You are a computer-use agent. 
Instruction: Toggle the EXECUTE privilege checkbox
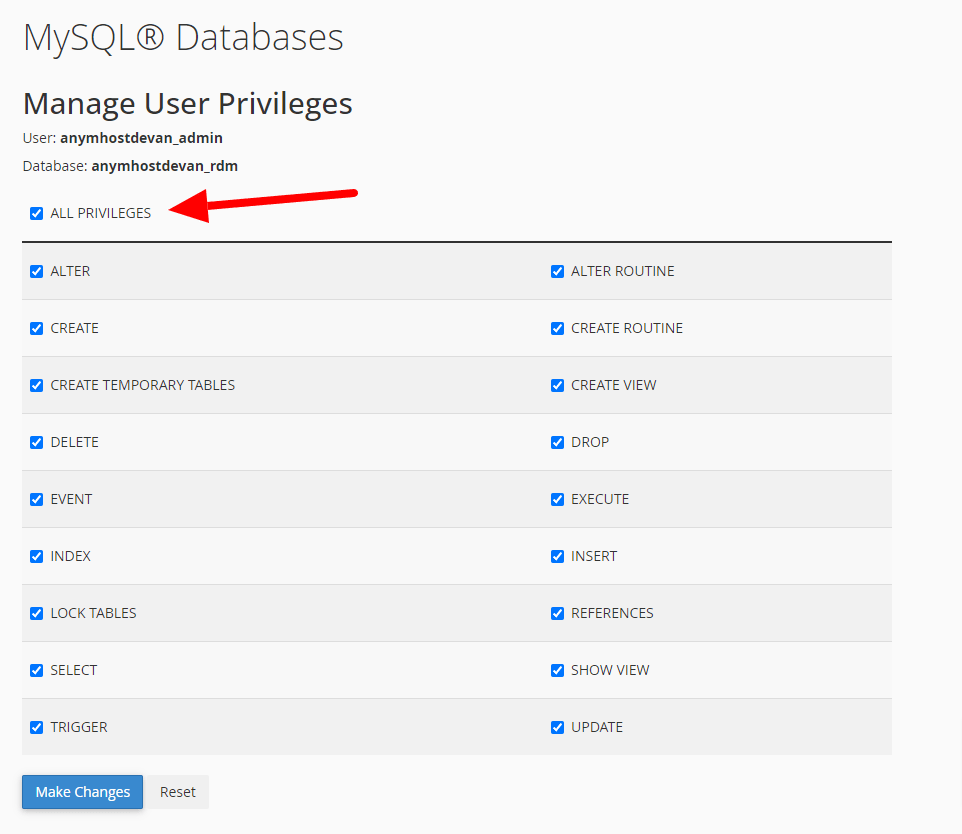click(x=558, y=499)
